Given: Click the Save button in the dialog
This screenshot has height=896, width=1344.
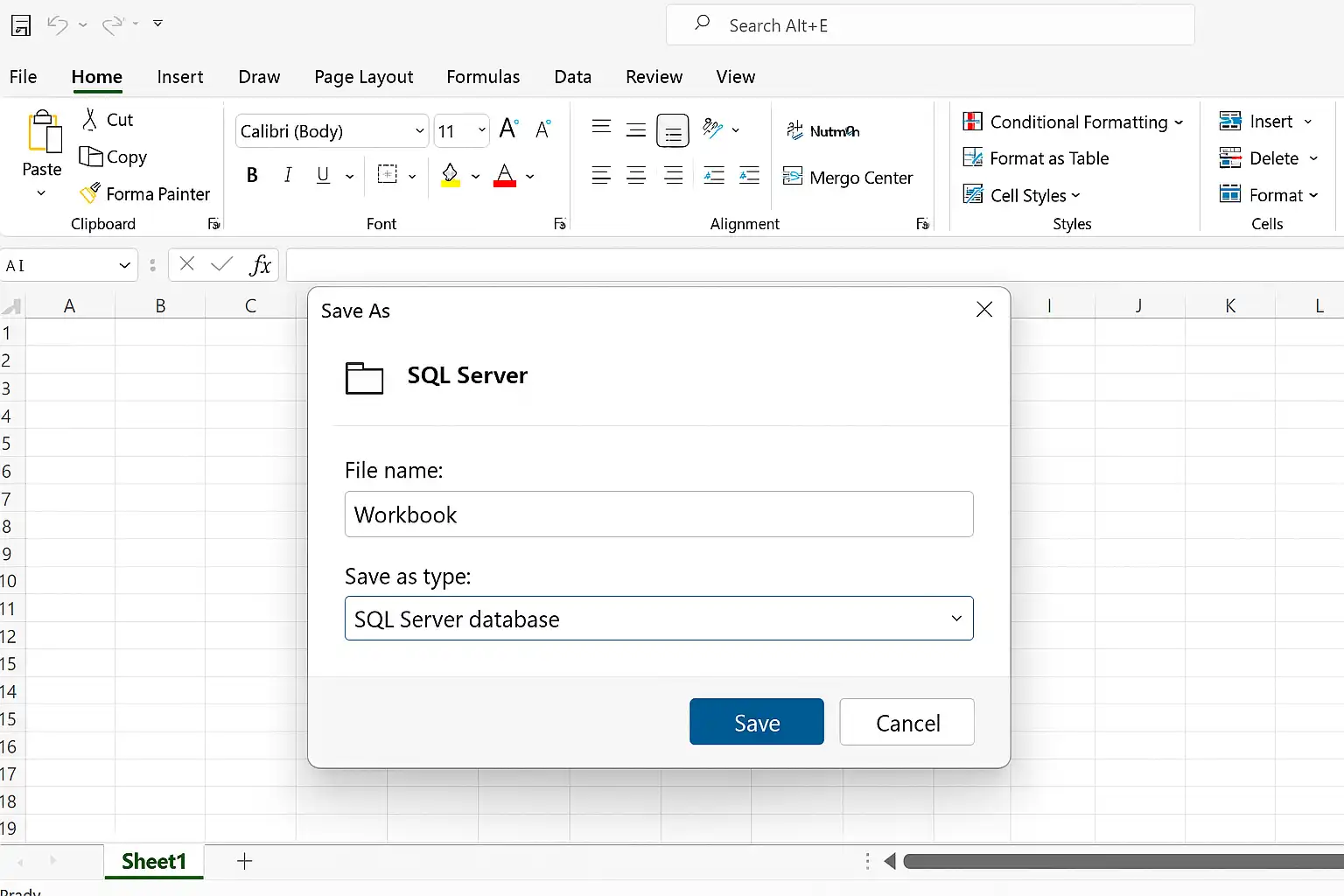Looking at the screenshot, I should click(x=757, y=722).
